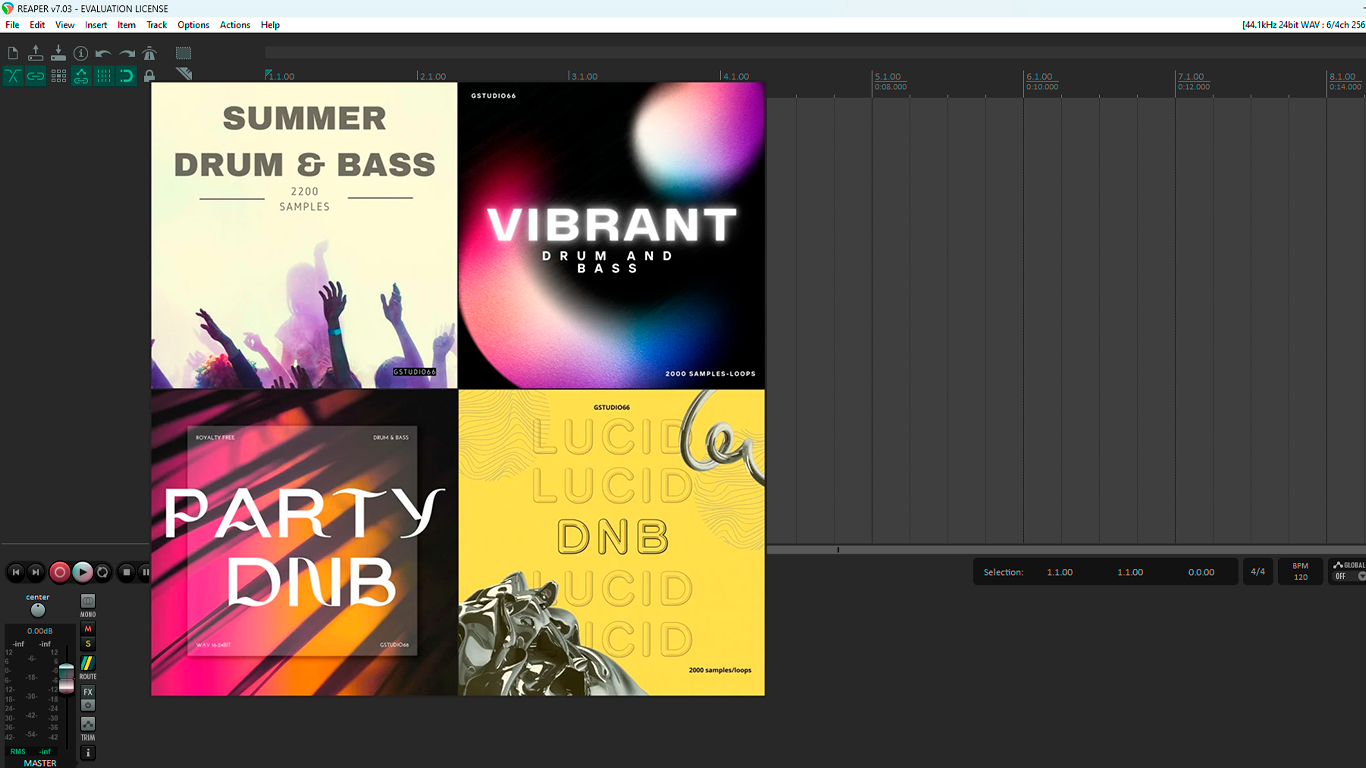Open the master FX chain button
The height and width of the screenshot is (768, 1366).
tap(88, 692)
